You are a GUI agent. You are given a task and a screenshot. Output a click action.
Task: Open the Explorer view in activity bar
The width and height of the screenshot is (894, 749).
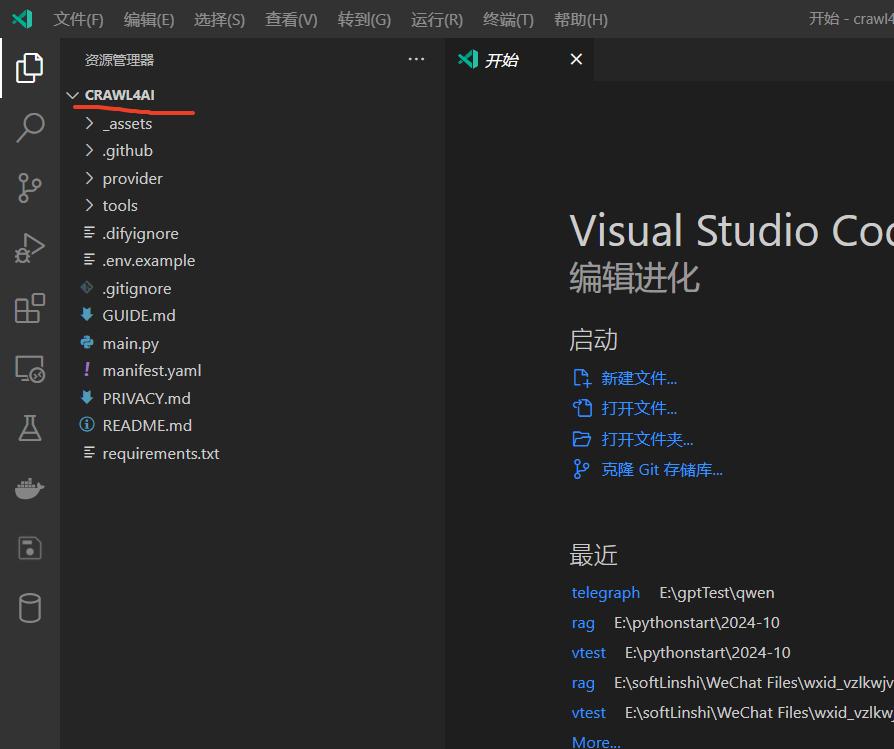tap(29, 68)
